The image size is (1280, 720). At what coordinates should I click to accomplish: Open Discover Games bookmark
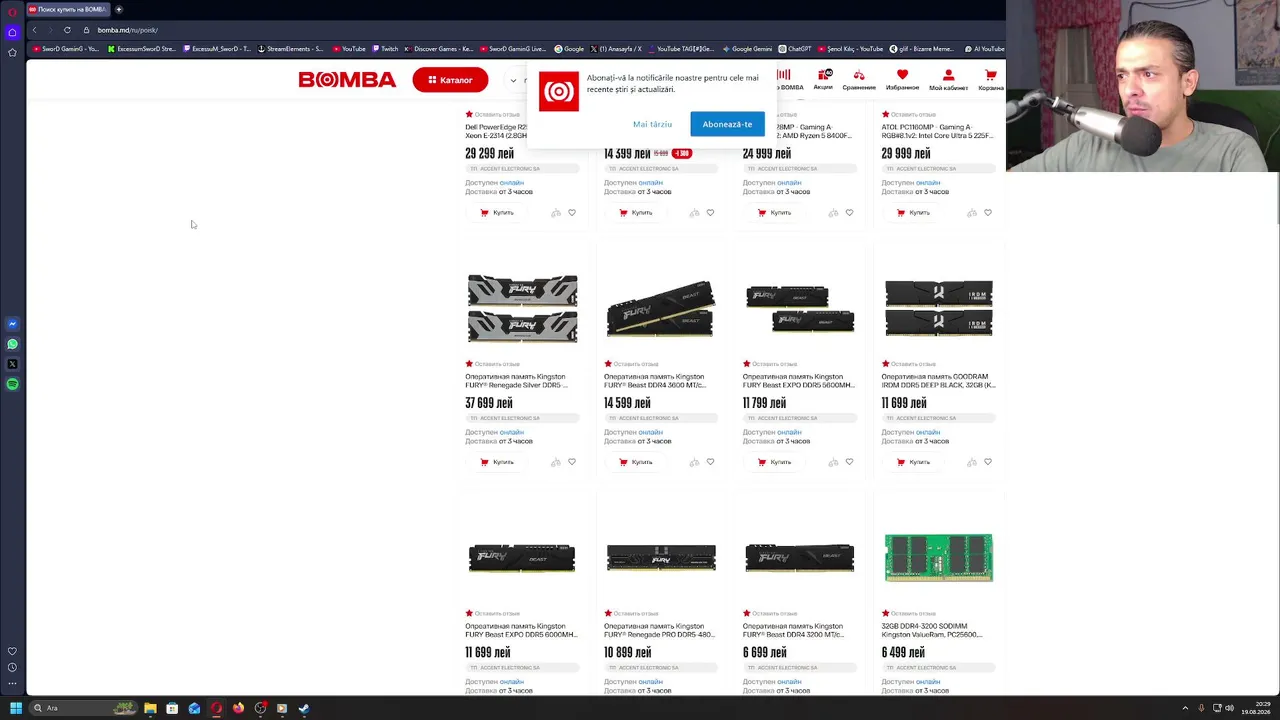[439, 49]
